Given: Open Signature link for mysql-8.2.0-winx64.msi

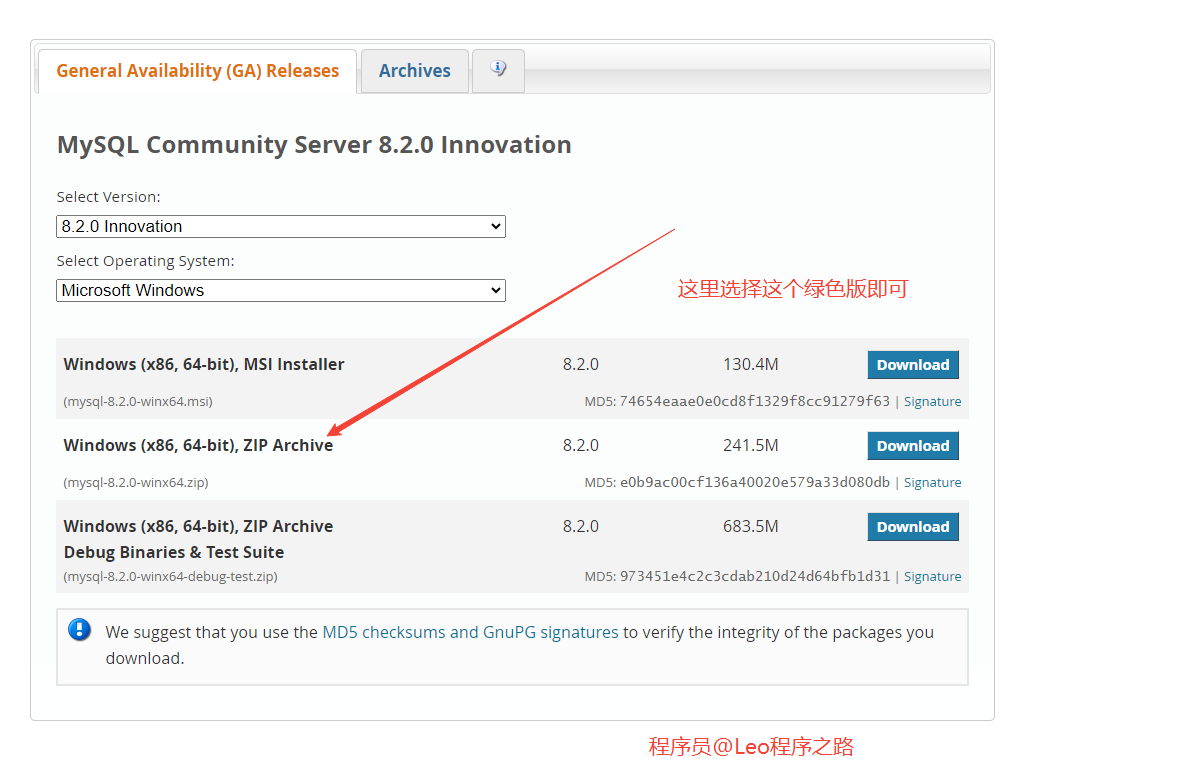Looking at the screenshot, I should pyautogui.click(x=932, y=402).
